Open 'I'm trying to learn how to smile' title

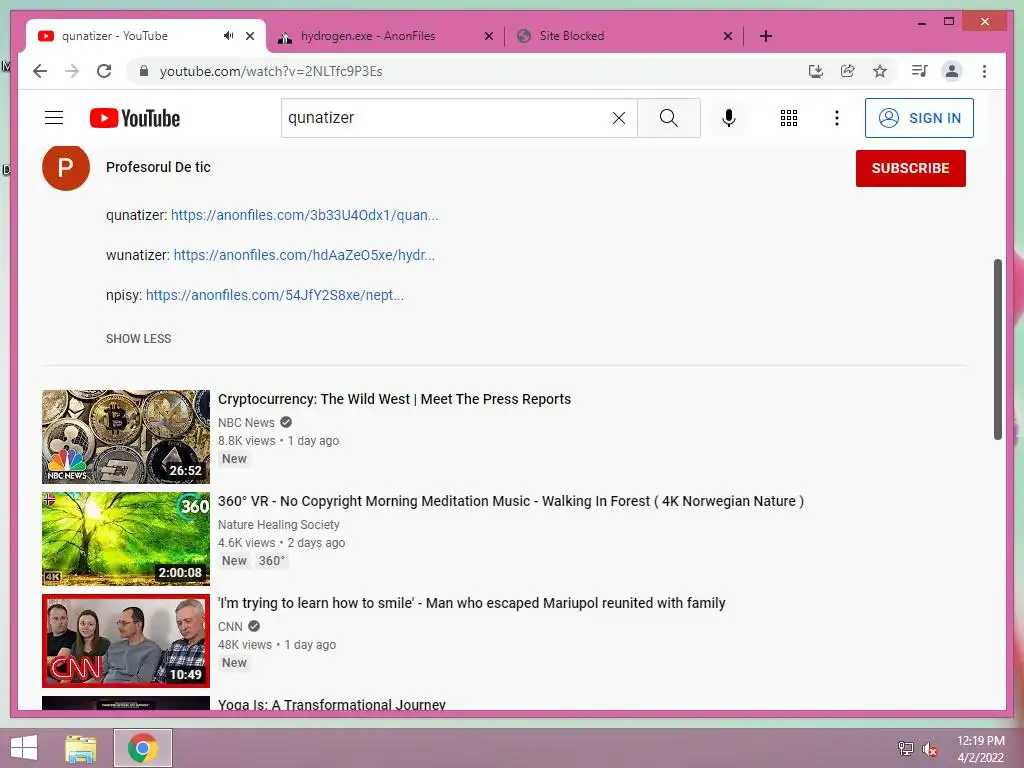click(472, 603)
